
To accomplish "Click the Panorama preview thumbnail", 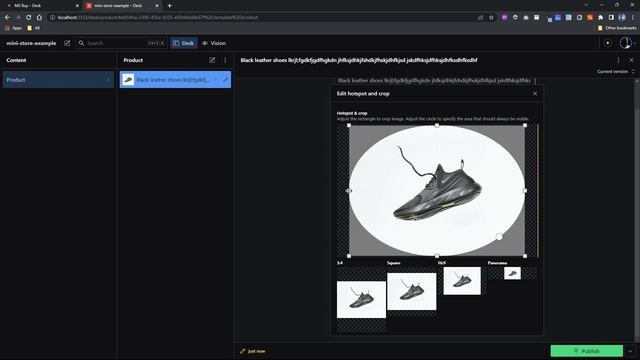I will point(512,273).
